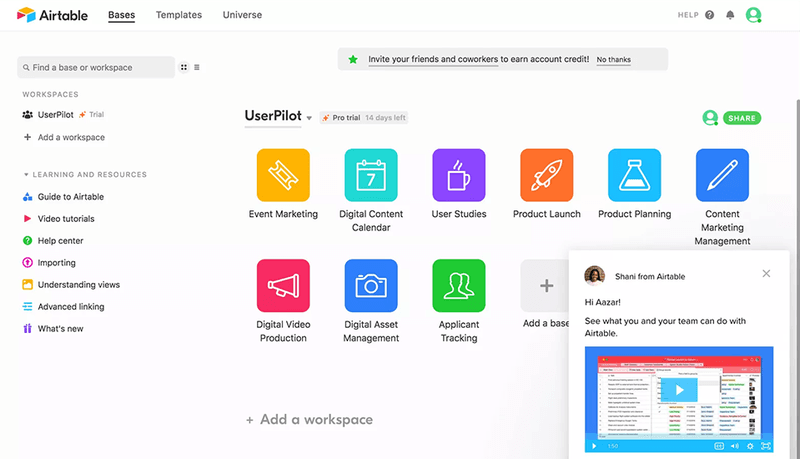Click the large play button on video

680,390
